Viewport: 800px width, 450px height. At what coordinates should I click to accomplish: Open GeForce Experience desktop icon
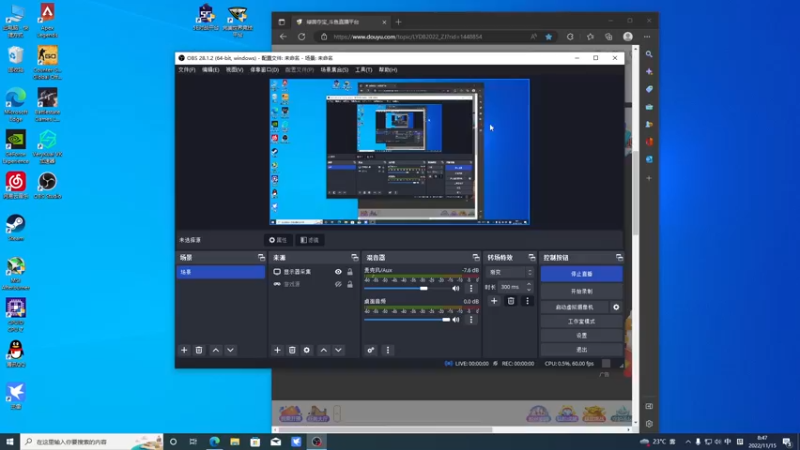point(16,147)
